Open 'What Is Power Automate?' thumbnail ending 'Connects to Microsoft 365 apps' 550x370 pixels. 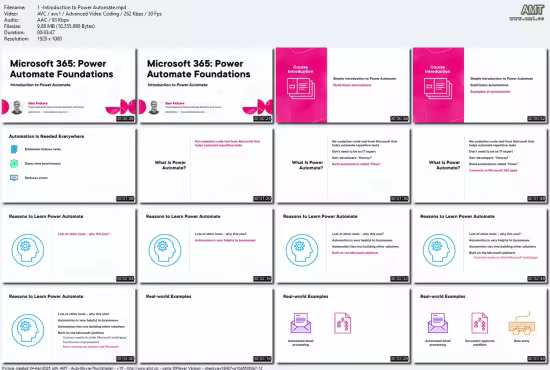pyautogui.click(x=480, y=166)
